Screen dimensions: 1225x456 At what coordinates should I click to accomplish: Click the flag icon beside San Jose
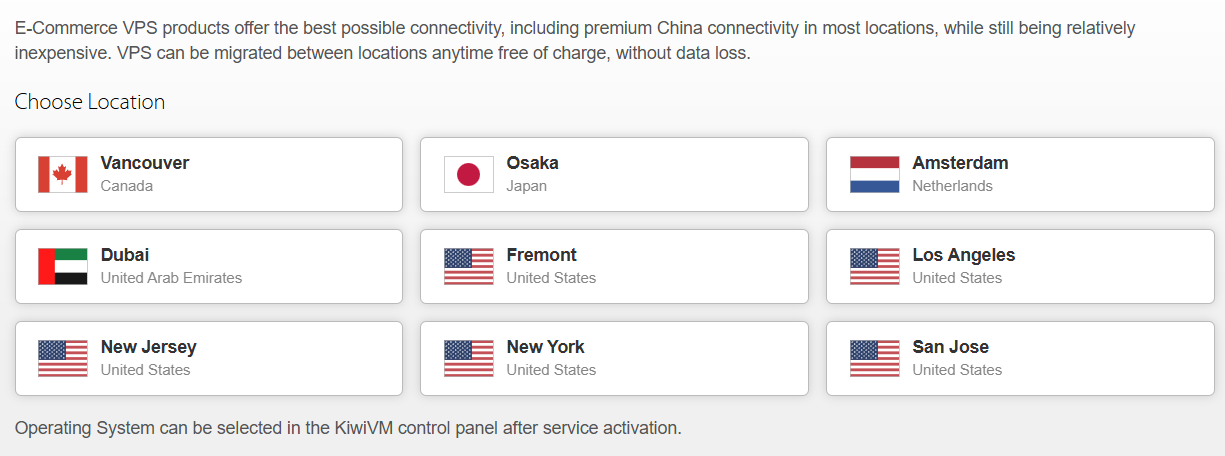click(x=874, y=358)
